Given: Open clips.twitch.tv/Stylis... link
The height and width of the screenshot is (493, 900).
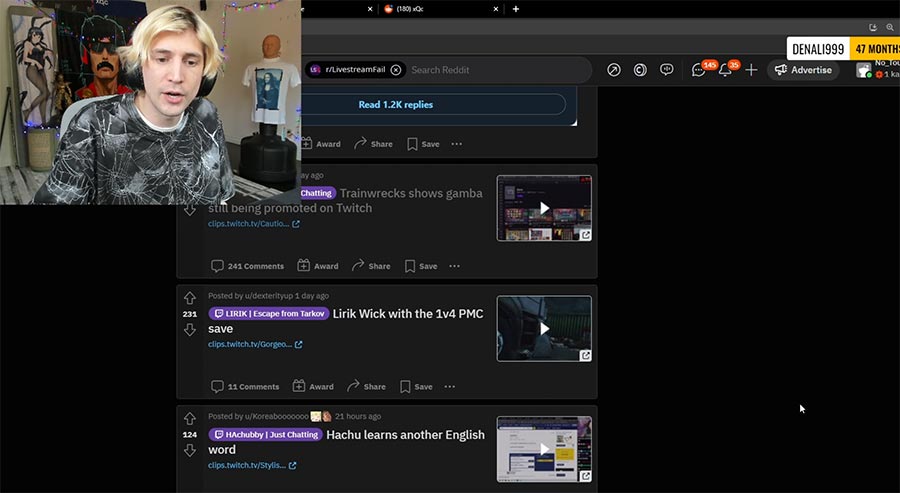Looking at the screenshot, I should tap(252, 465).
